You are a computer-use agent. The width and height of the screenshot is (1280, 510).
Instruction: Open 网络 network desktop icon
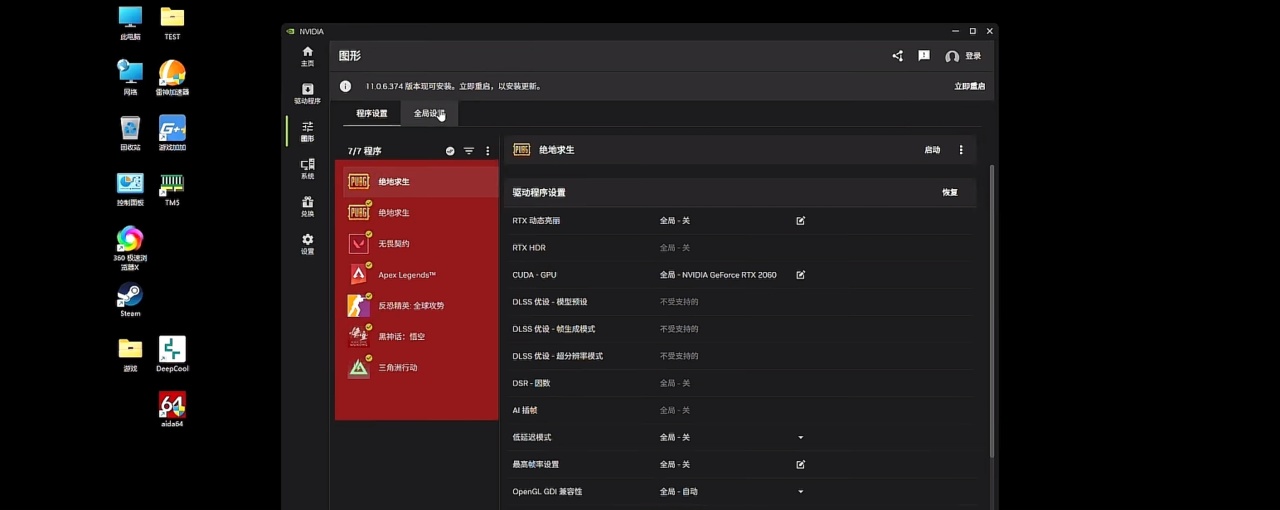click(130, 77)
